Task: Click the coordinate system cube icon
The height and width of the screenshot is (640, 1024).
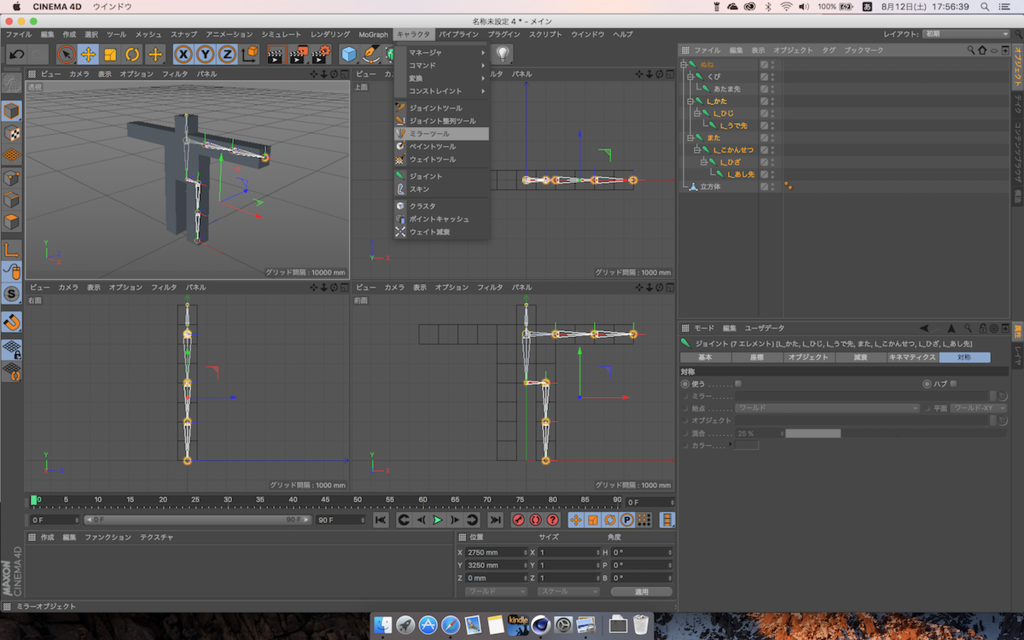Action: [249, 54]
